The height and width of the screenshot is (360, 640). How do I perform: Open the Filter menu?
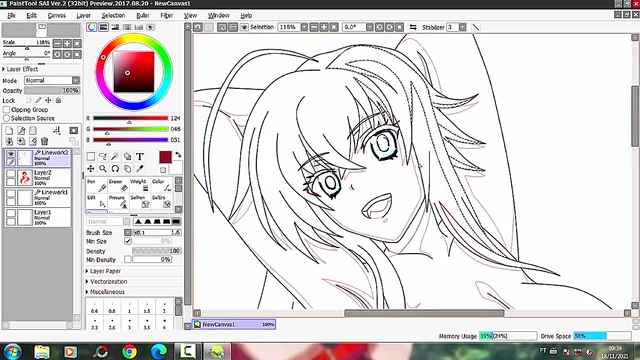167,16
